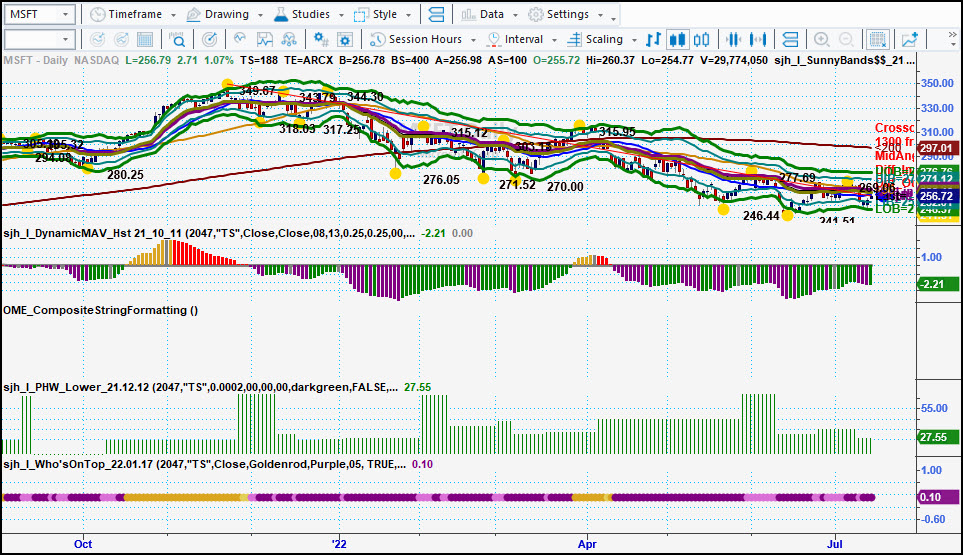Image resolution: width=963 pixels, height=555 pixels.
Task: Click the 297.01 price label on axis
Action: click(x=937, y=148)
